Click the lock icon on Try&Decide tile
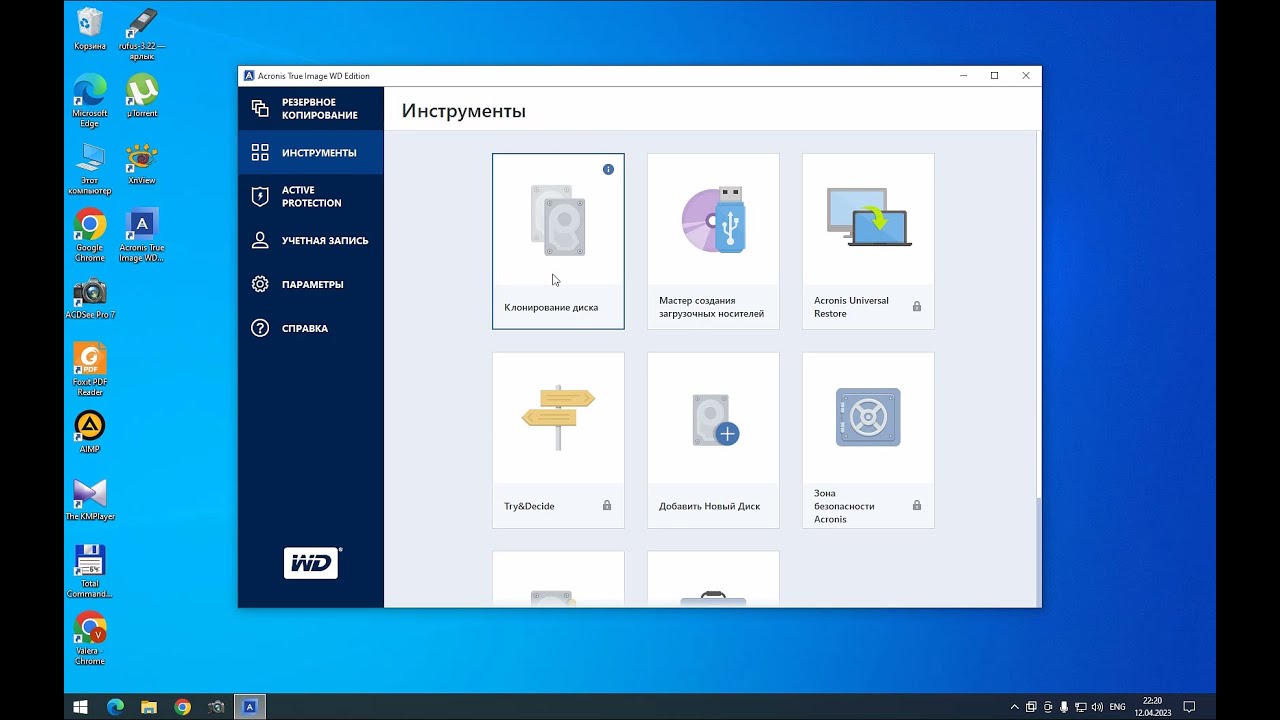The height and width of the screenshot is (720, 1280). [x=607, y=505]
